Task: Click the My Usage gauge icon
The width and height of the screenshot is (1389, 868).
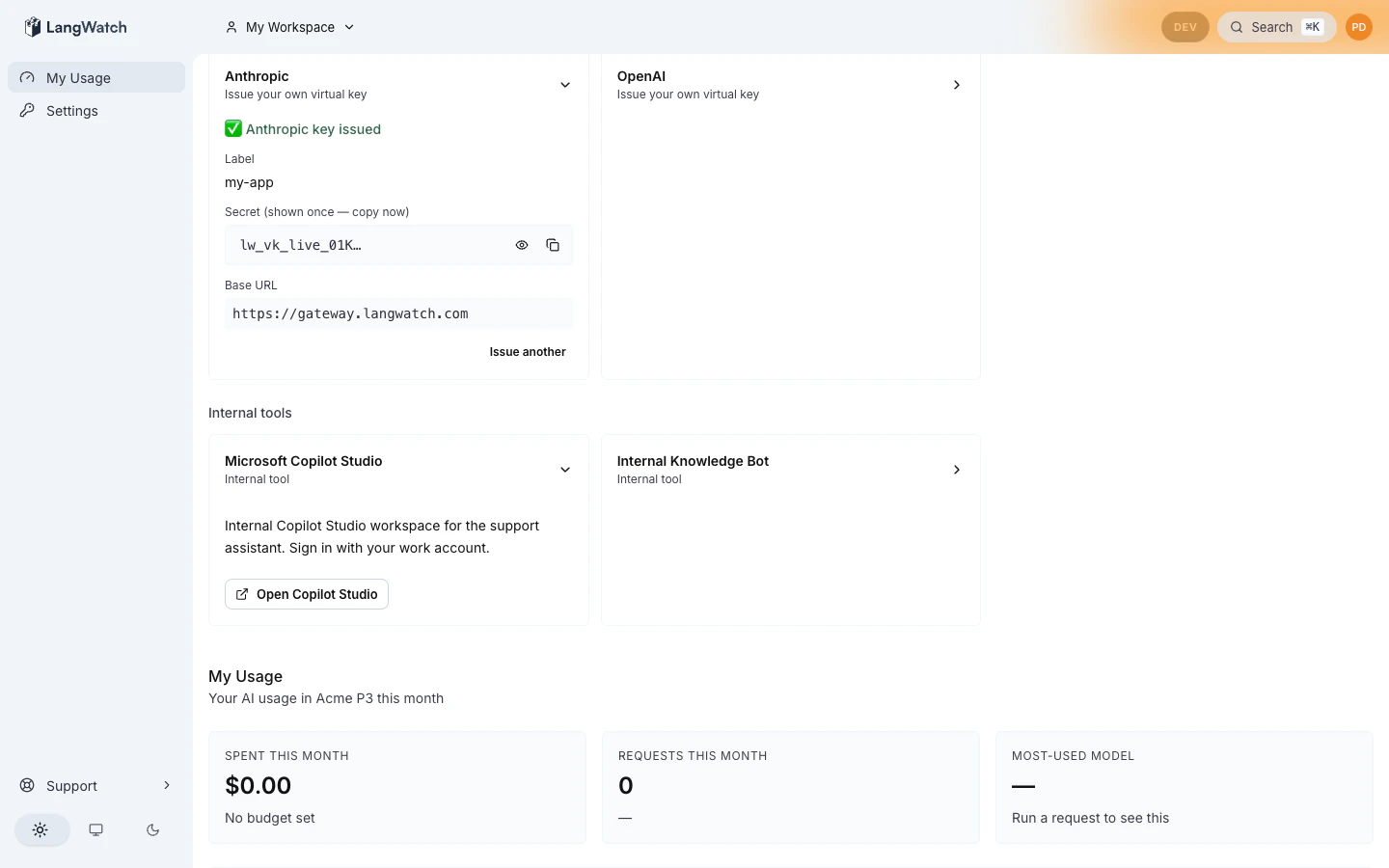Action: [27, 77]
